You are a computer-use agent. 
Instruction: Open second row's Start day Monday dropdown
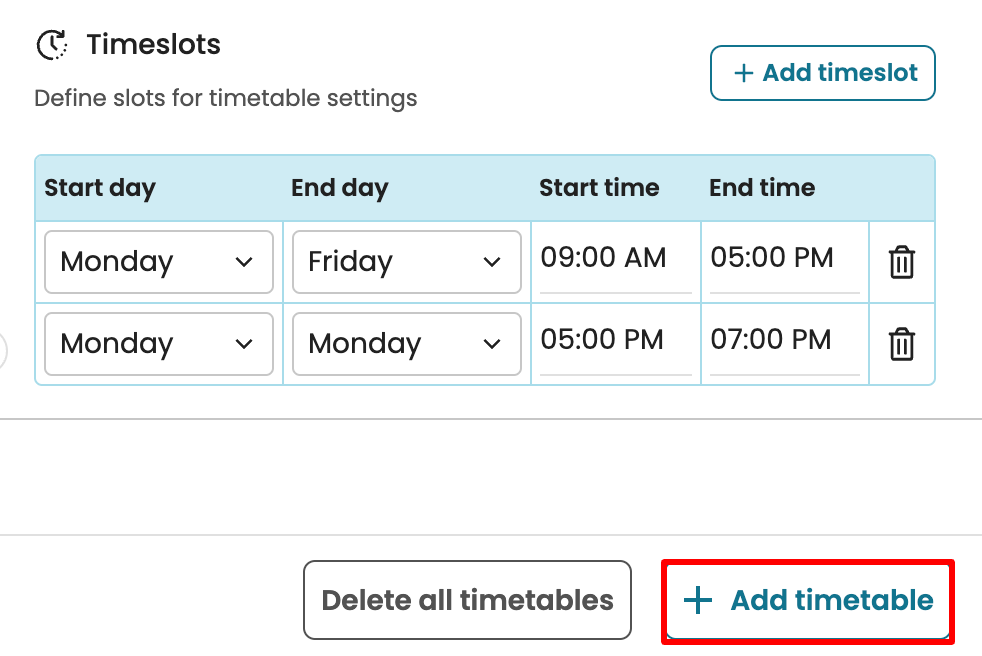(159, 344)
